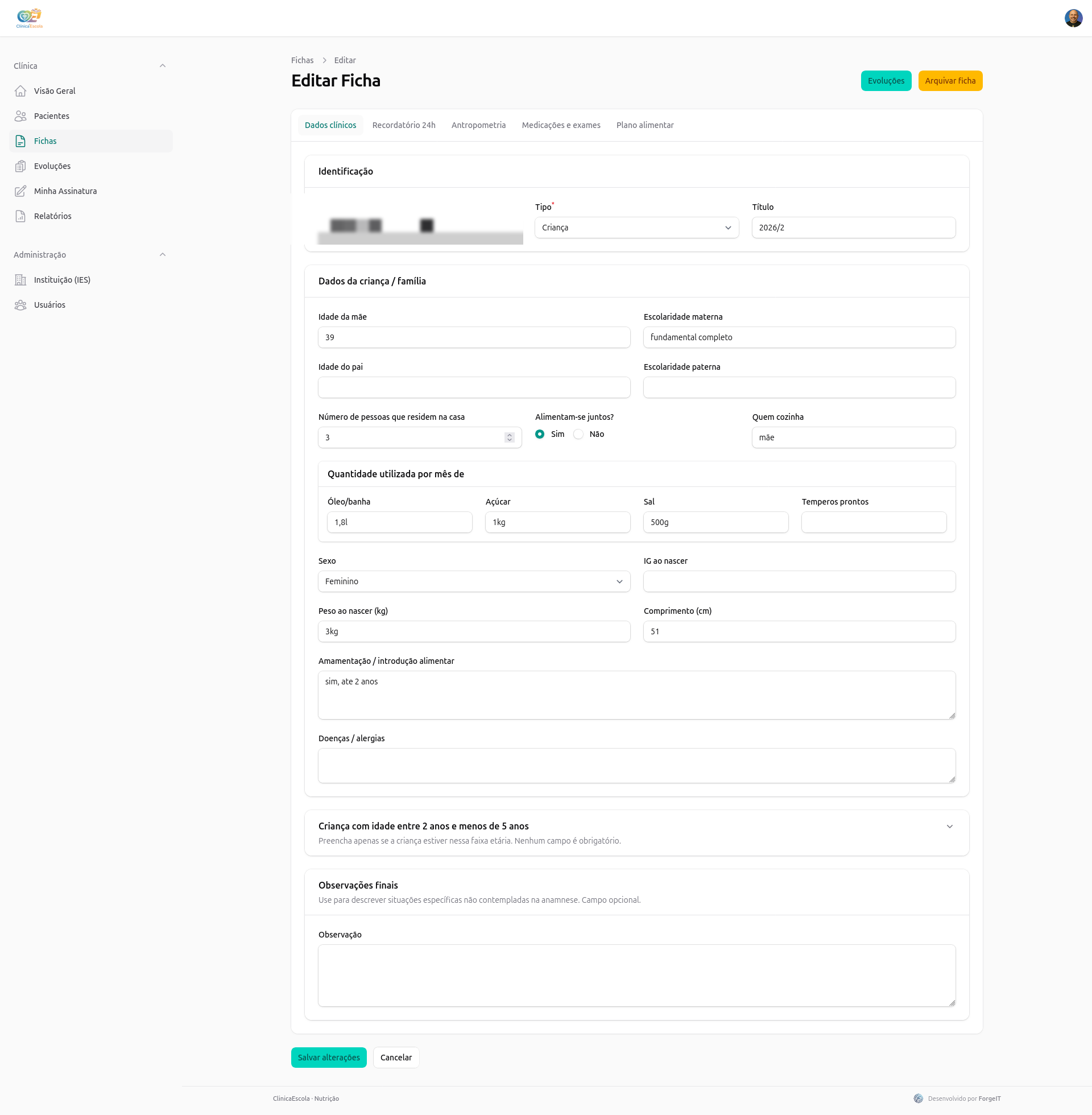Select Não for Alimentam-se juntos
Screen dimensions: 1092x1115
tap(578, 434)
